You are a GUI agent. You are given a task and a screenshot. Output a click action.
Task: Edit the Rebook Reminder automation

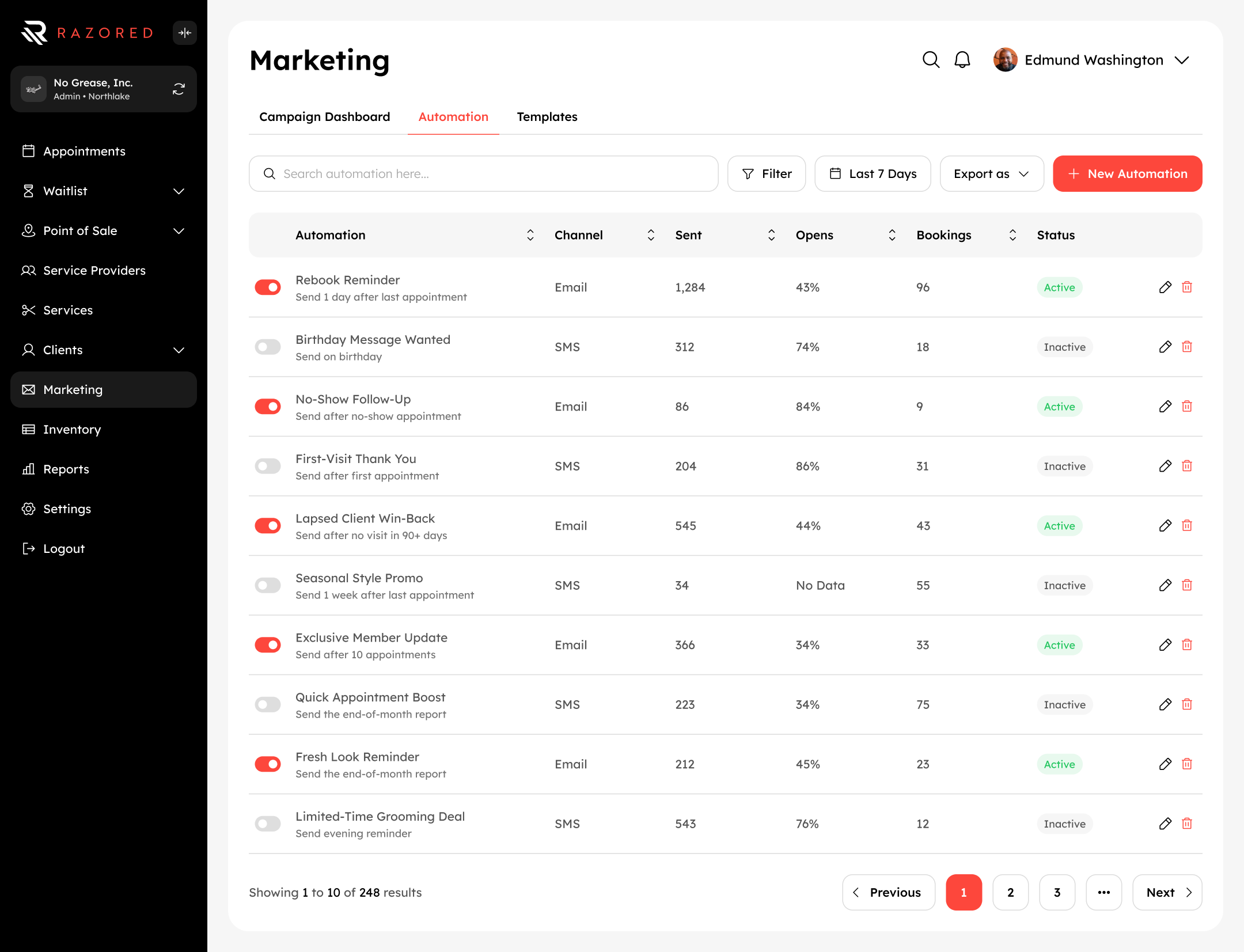[x=1165, y=287]
